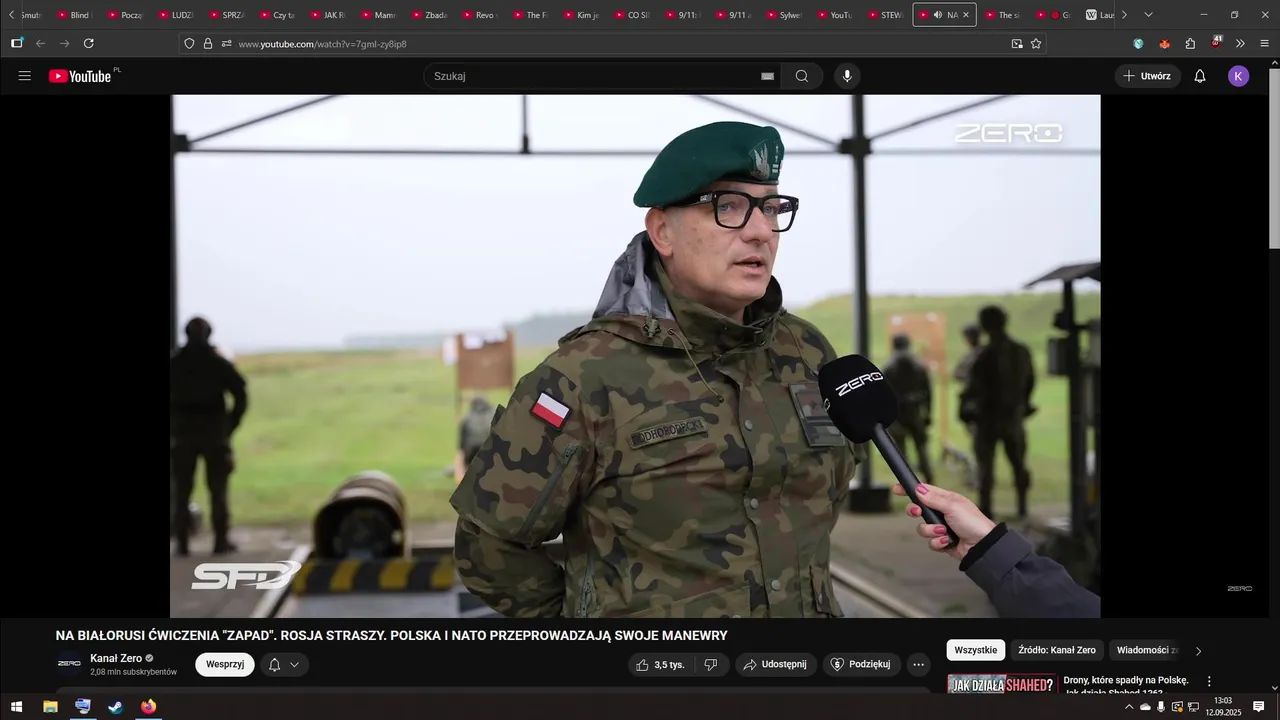The image size is (1280, 720).
Task: Open the taskbar clock 13:03
Action: 1222,707
